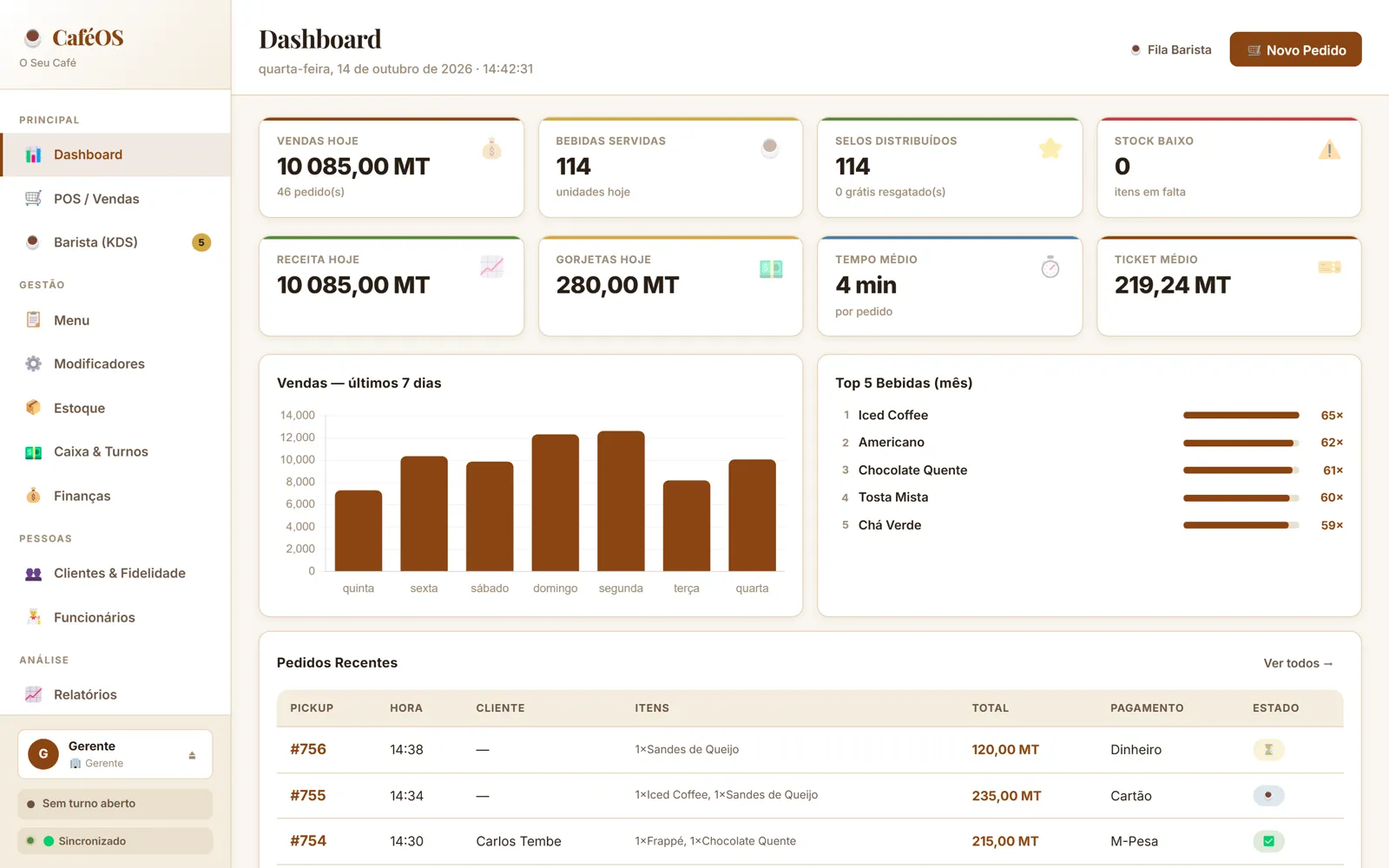
Task: Open the Menu management page
Action: [115, 320]
